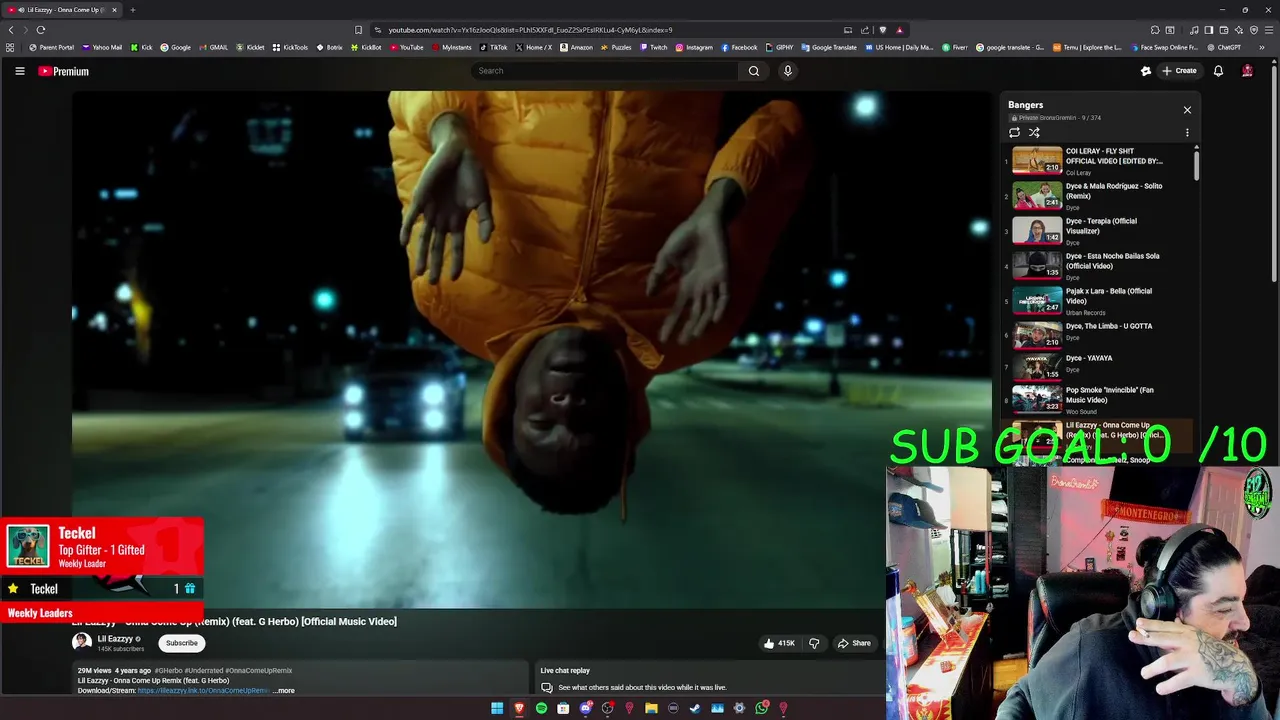This screenshot has height=720, width=1280.
Task: Subscribe to Lil Eazzyy channel
Action: (x=182, y=643)
